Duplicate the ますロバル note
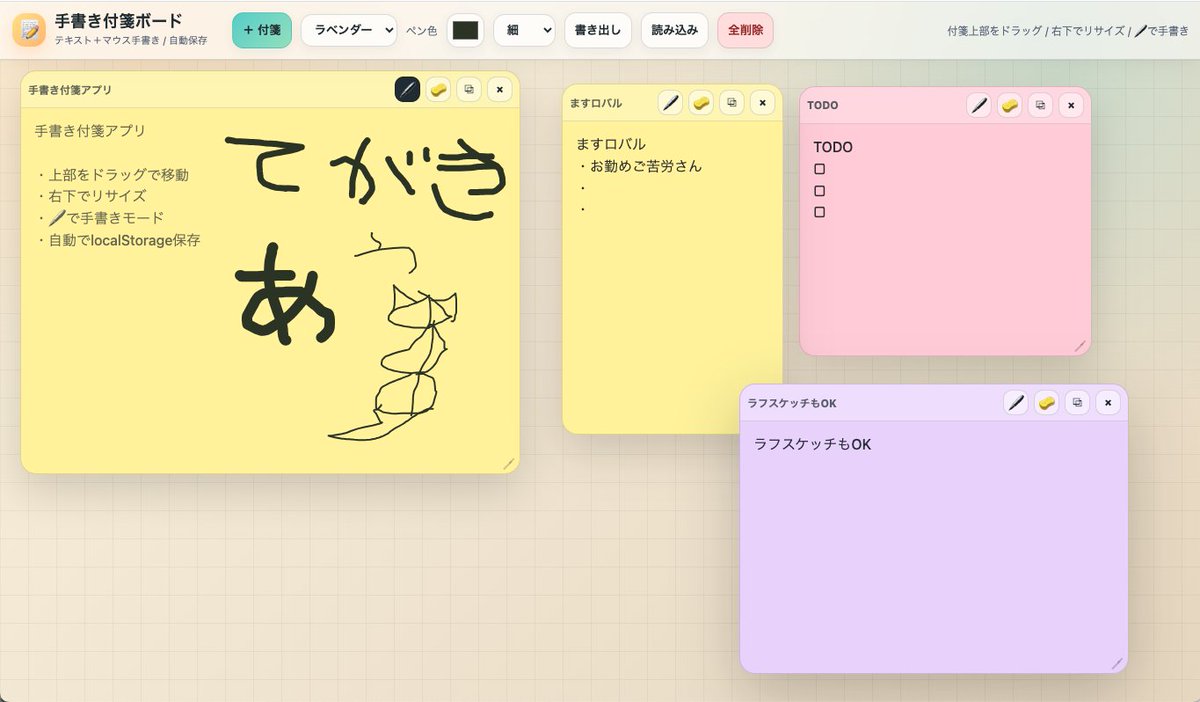1200x702 pixels. point(732,102)
